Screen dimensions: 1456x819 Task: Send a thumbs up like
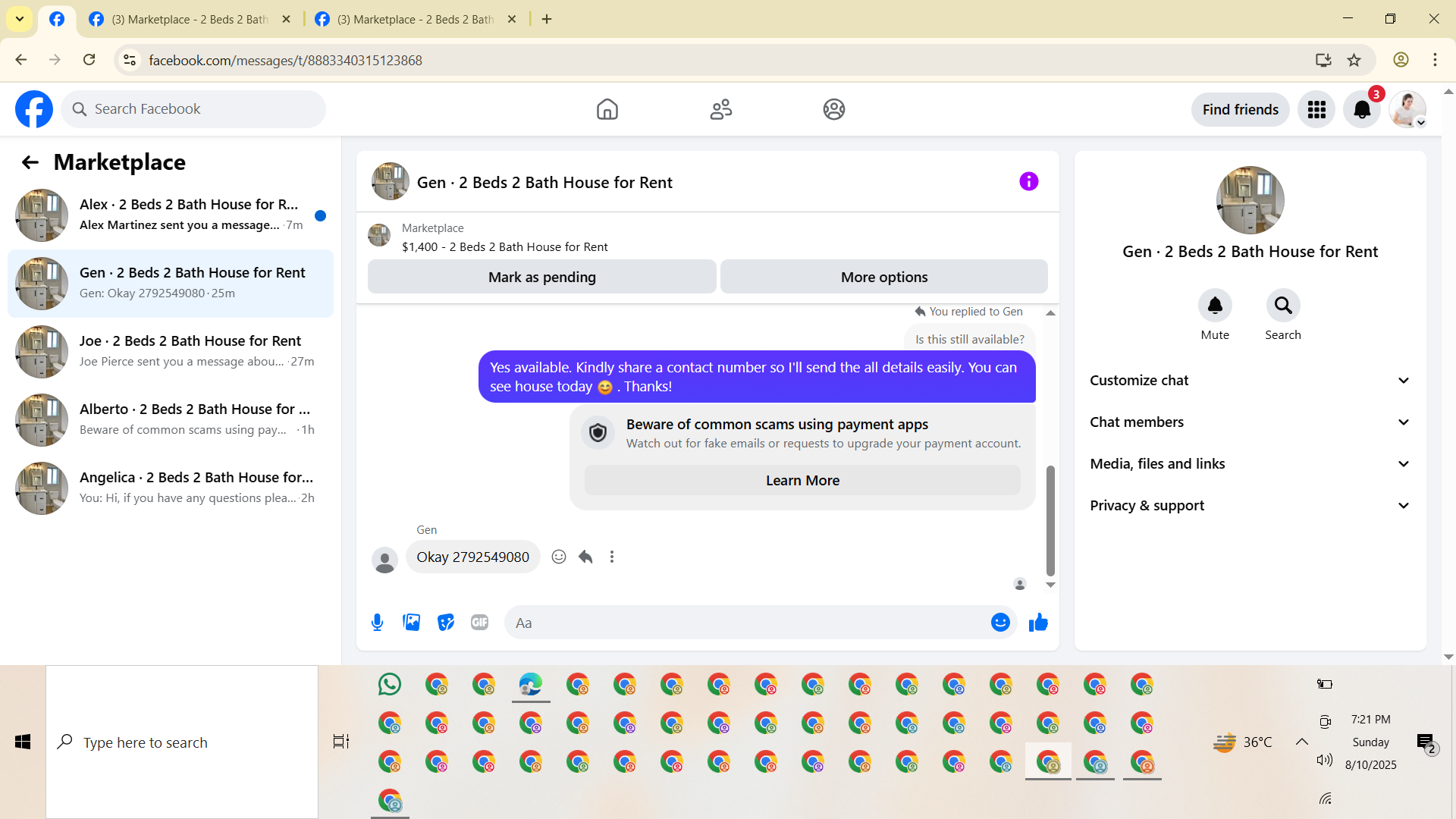(x=1038, y=623)
